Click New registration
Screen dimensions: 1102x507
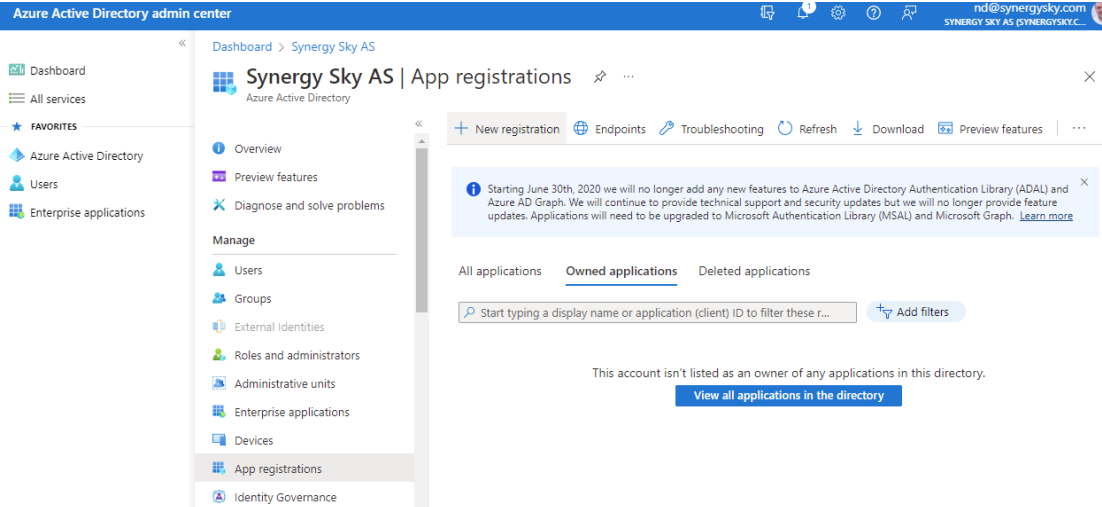point(507,129)
